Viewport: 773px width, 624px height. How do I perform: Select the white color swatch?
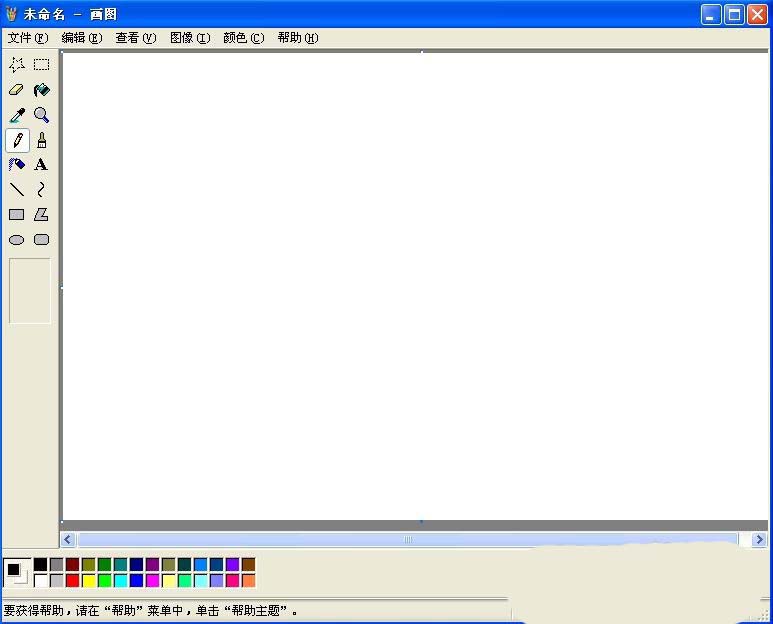(40, 581)
